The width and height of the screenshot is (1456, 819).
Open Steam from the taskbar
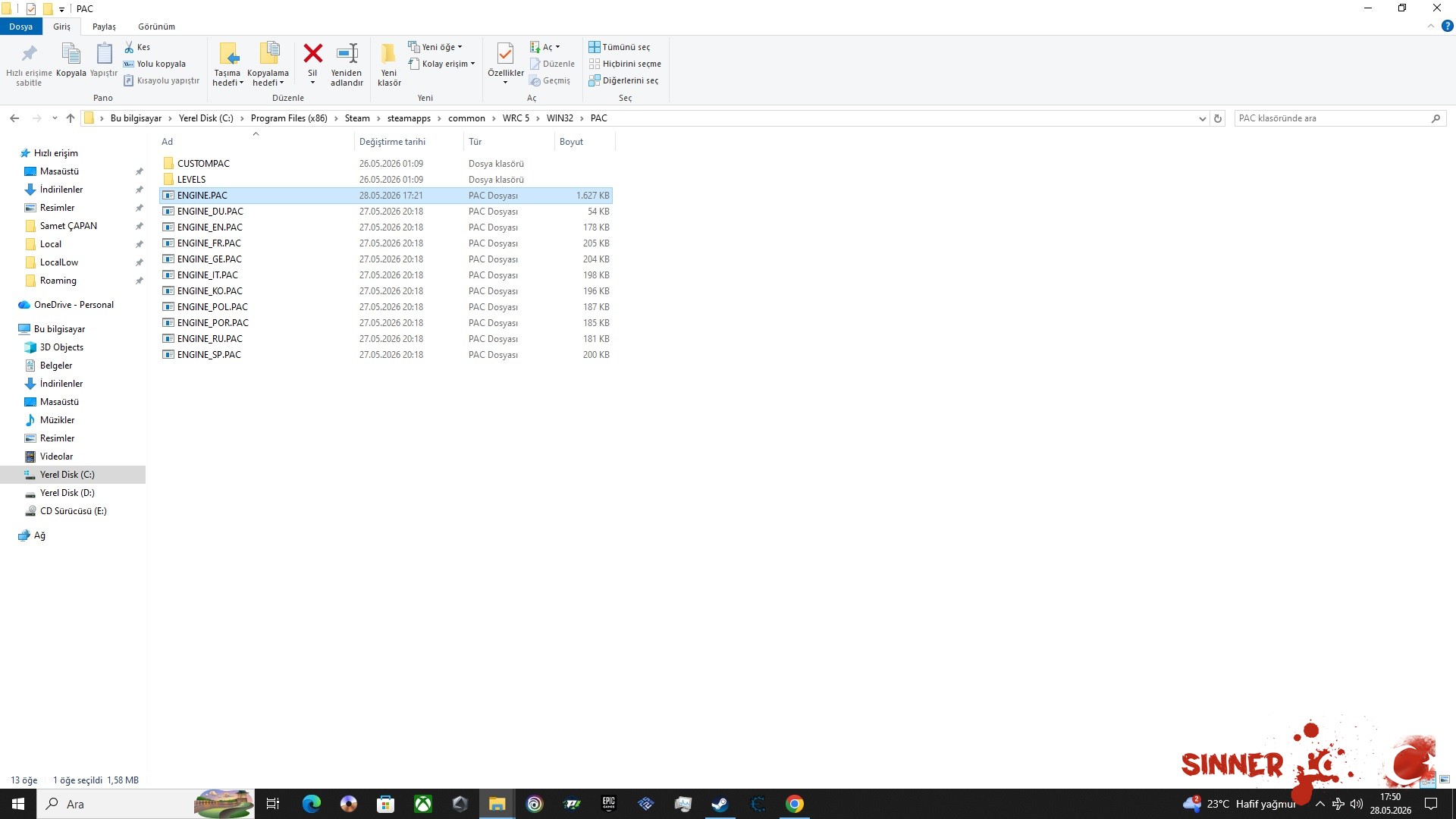[720, 804]
